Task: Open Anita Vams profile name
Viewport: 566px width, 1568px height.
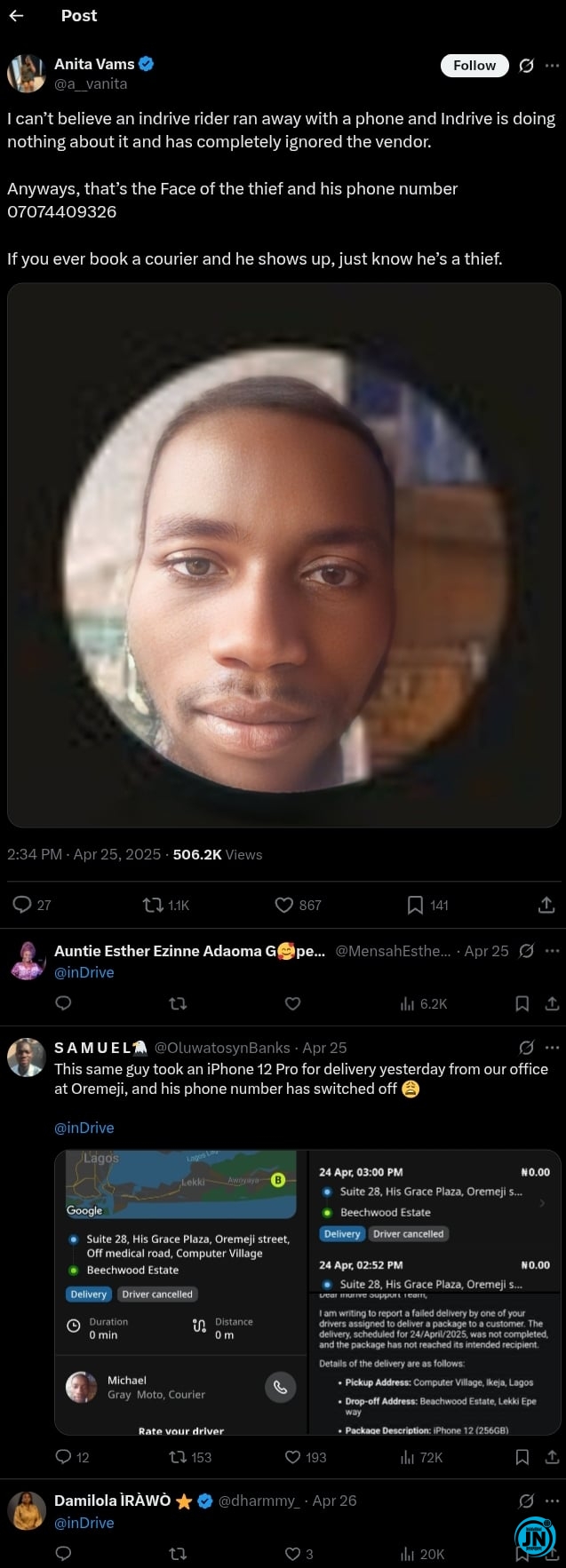Action: coord(94,64)
